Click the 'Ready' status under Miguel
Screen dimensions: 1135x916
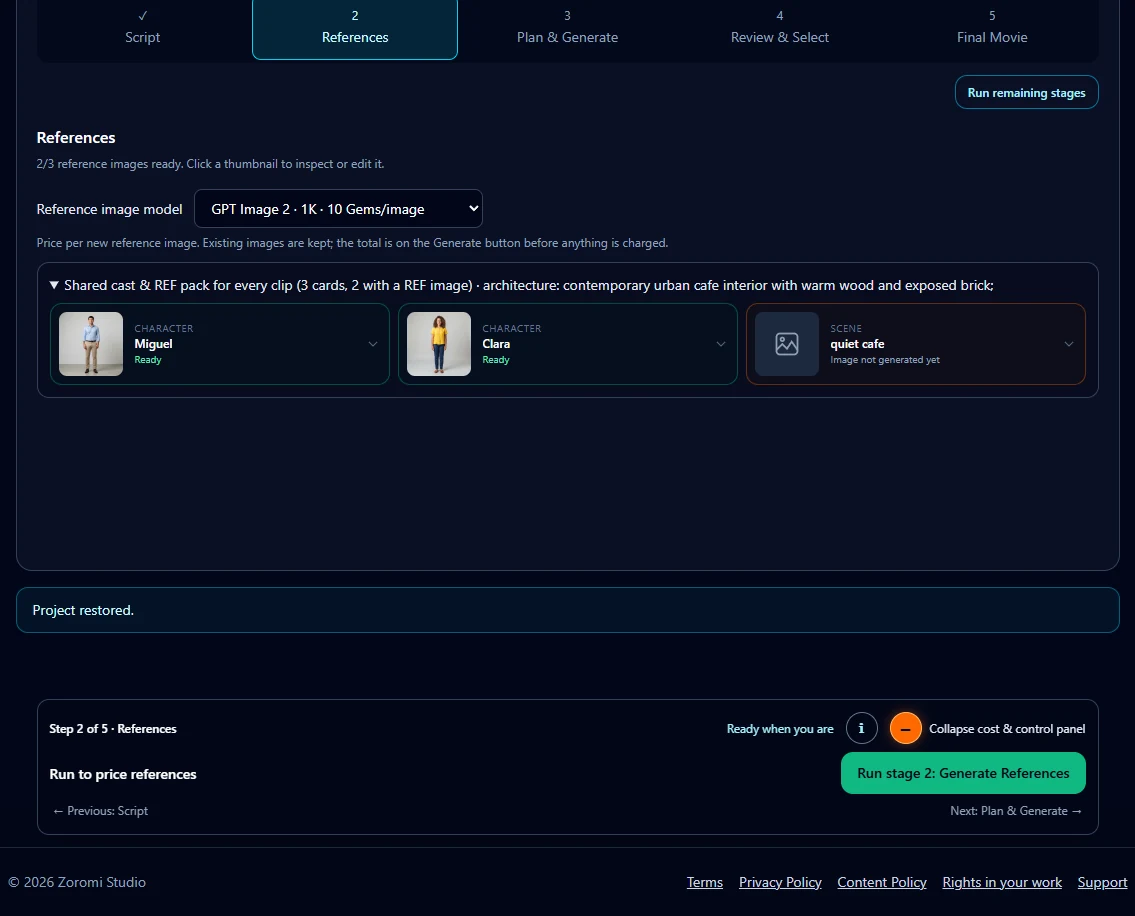click(x=148, y=360)
